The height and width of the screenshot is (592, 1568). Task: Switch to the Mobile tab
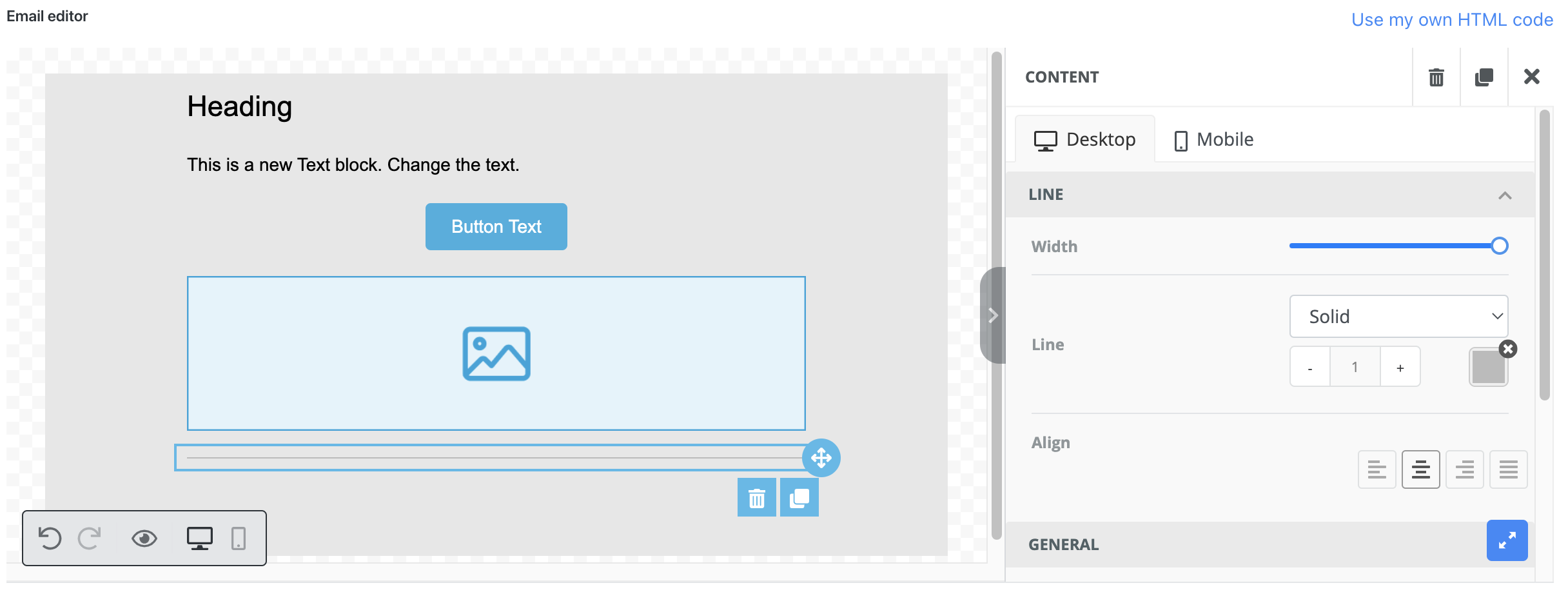pyautogui.click(x=1214, y=139)
